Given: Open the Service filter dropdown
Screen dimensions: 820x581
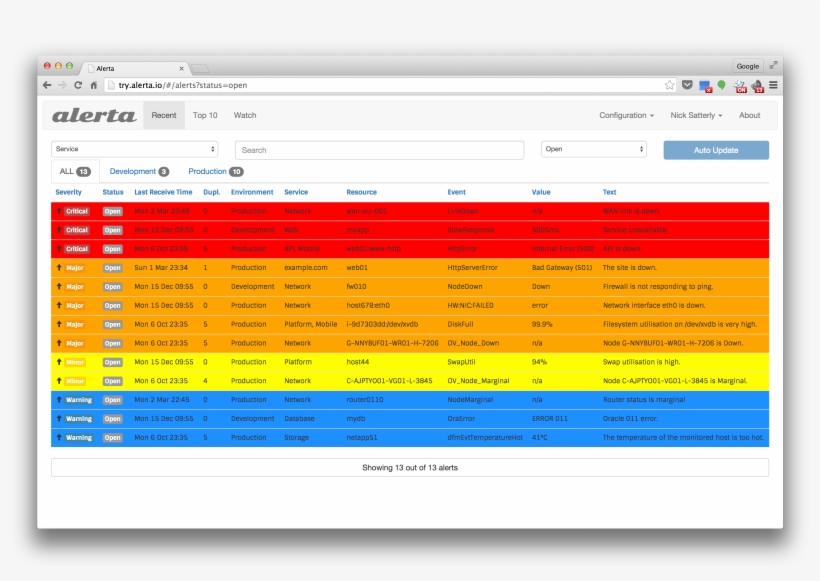Looking at the screenshot, I should pos(135,148).
